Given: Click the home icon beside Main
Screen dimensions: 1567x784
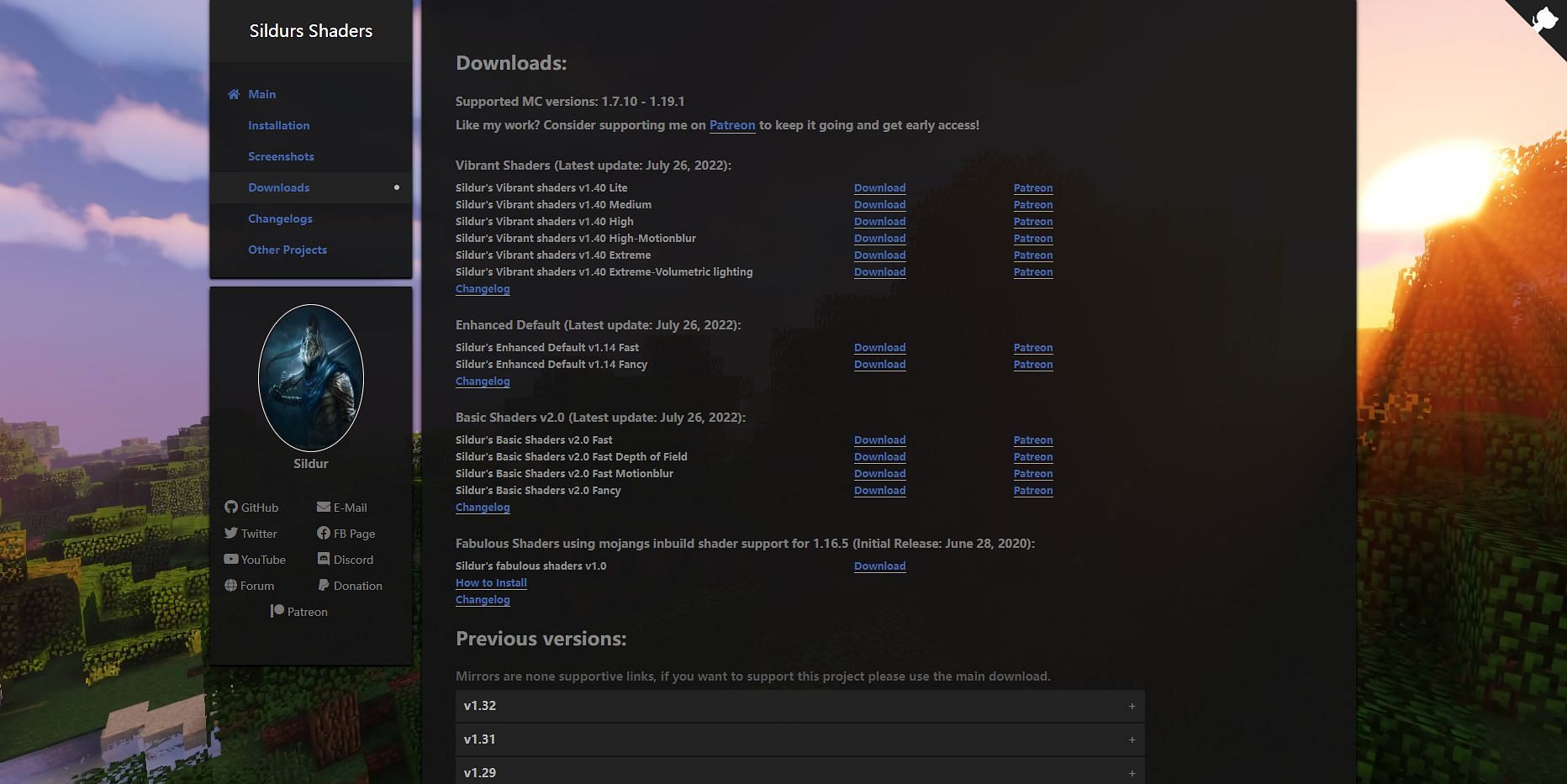Looking at the screenshot, I should click(x=233, y=94).
